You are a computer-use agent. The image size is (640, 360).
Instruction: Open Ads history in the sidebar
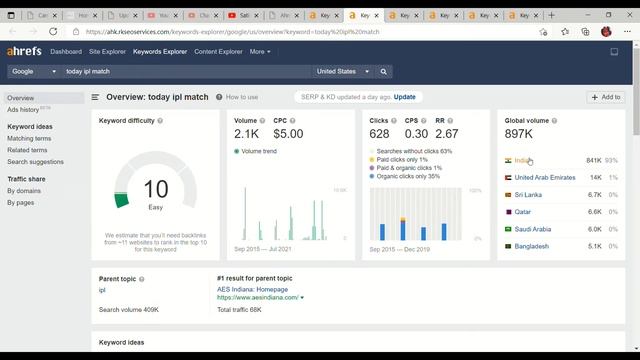(23, 110)
